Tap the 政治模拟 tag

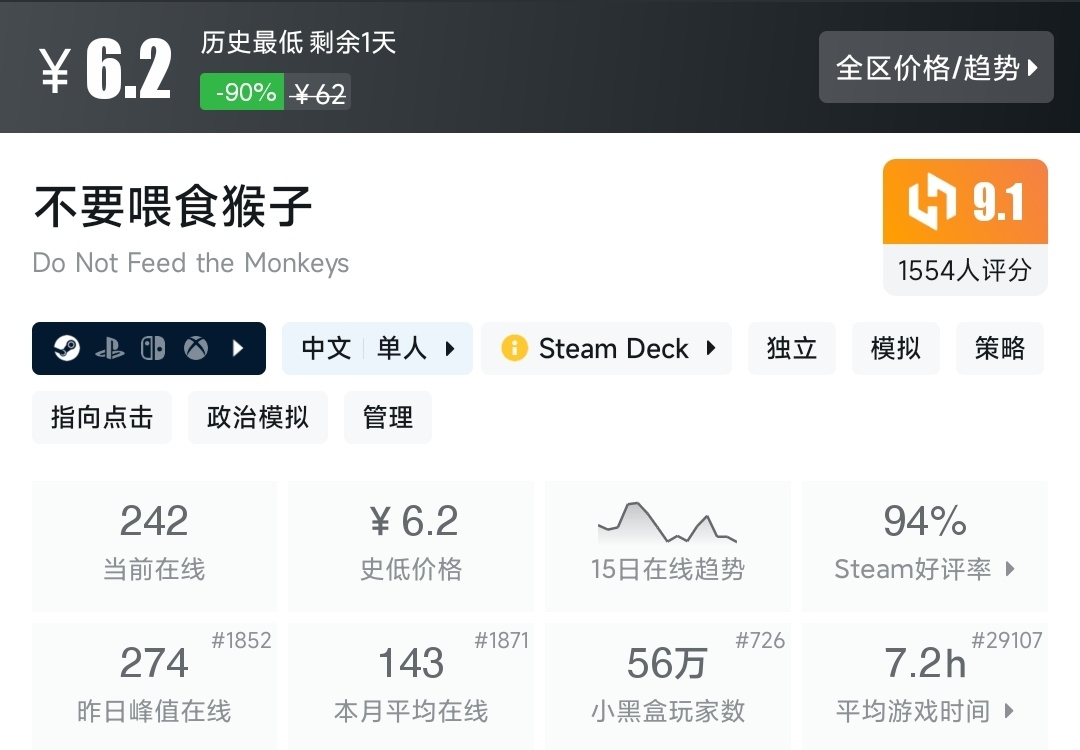coord(257,417)
